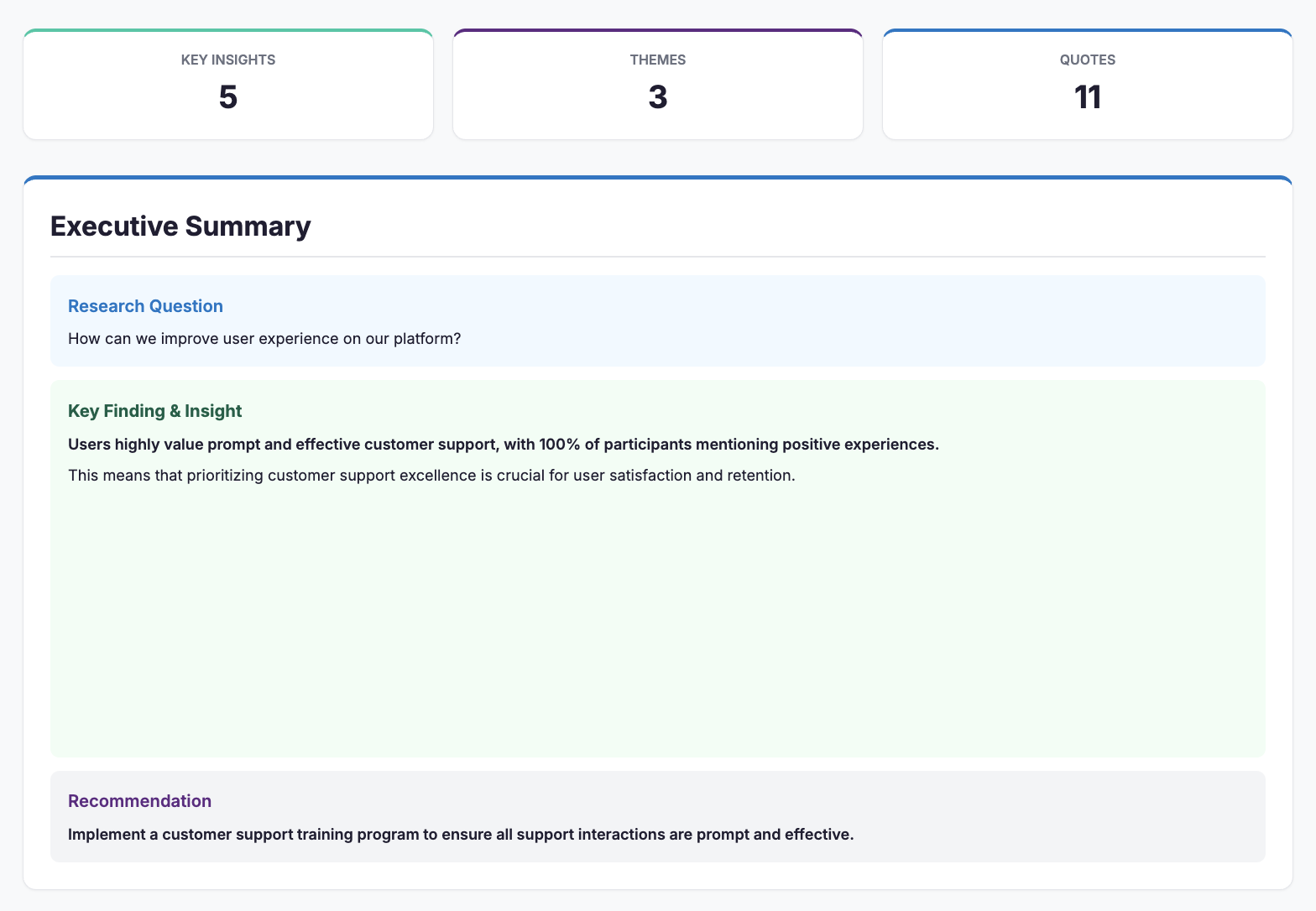Click the sentence beginning 'This means that prioritizing'
Viewport: 1316px width, 911px height.
[431, 476]
